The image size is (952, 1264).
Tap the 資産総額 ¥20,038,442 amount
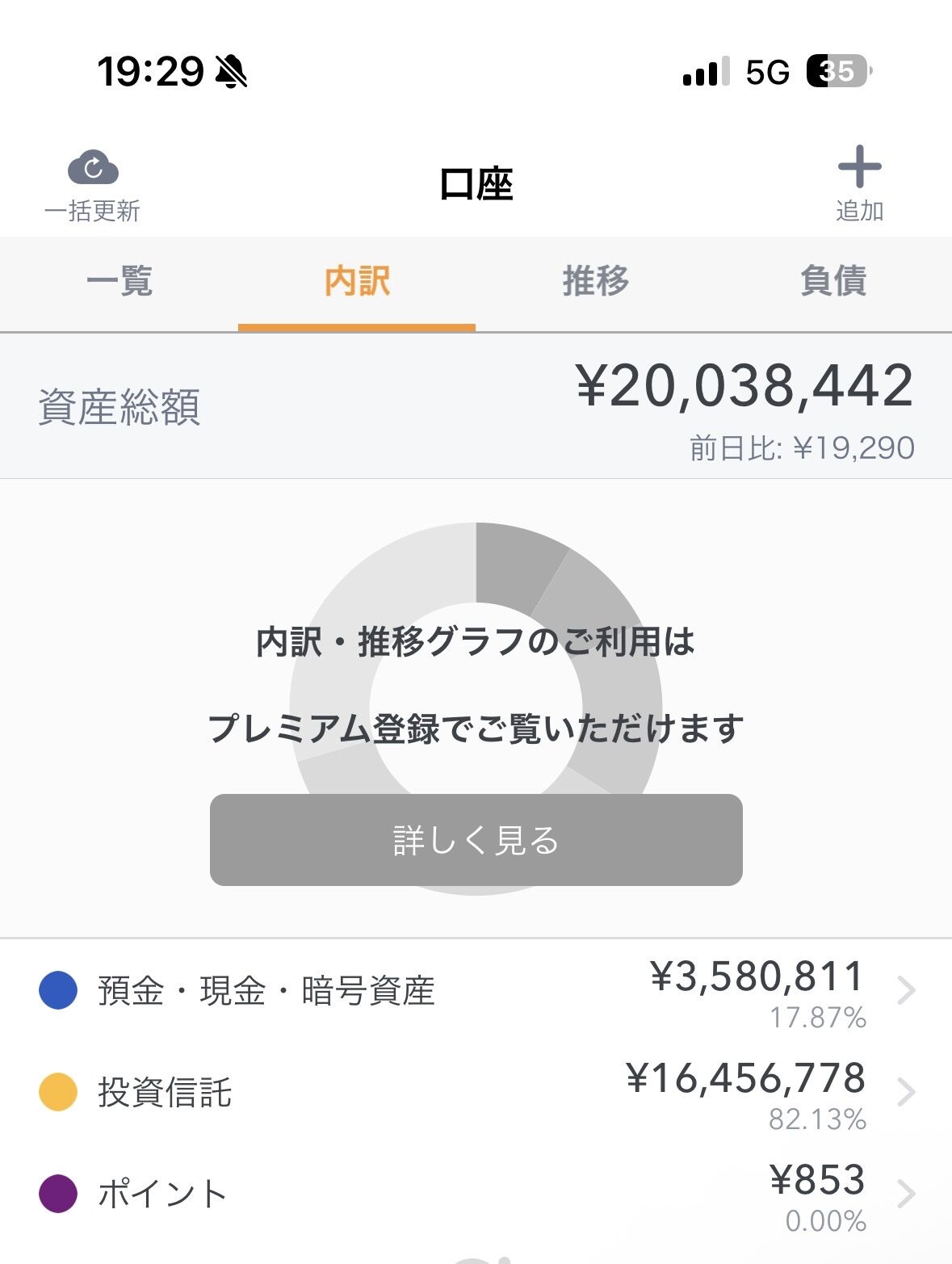pos(744,386)
